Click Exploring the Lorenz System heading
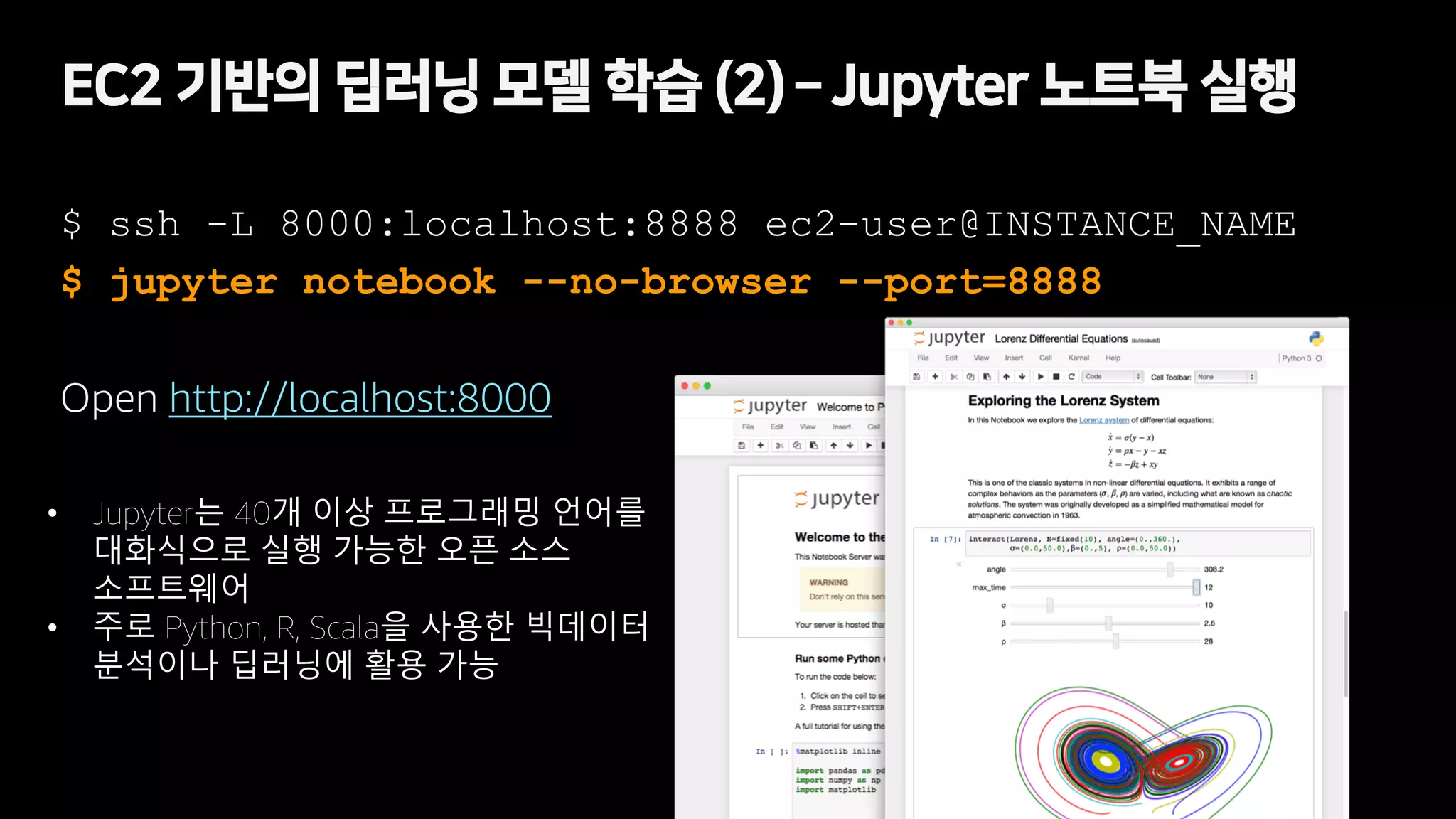 click(1064, 401)
